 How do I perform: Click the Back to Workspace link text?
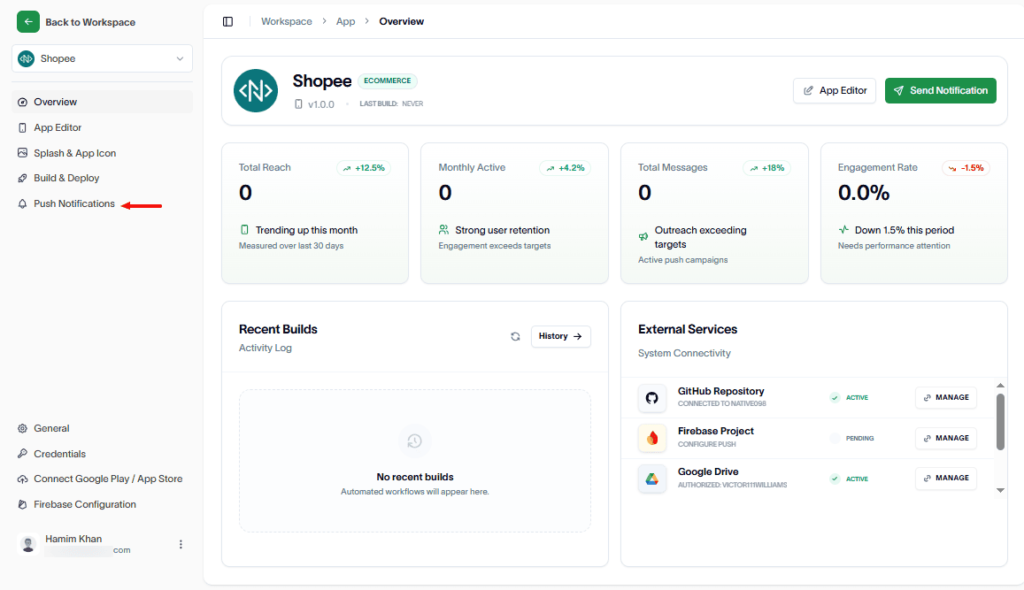pos(90,22)
